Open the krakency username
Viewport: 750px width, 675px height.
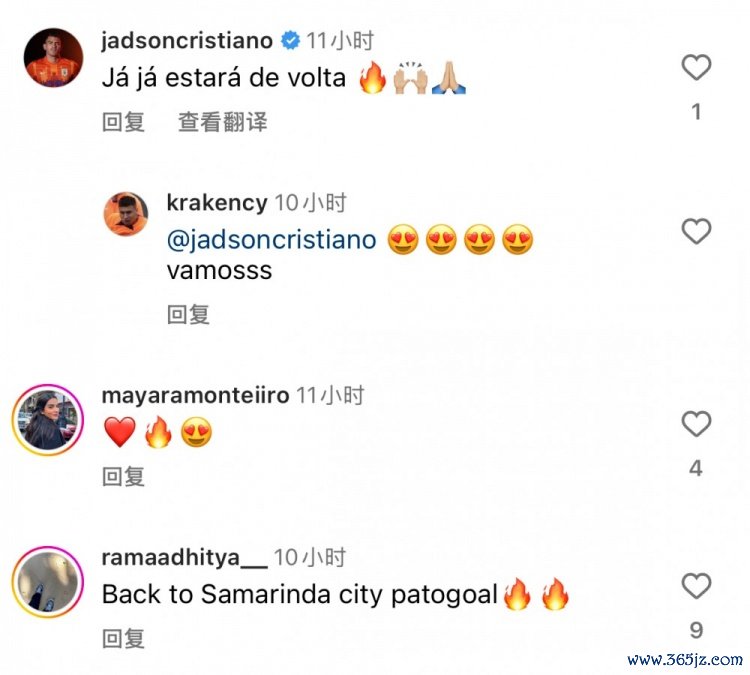[x=217, y=203]
